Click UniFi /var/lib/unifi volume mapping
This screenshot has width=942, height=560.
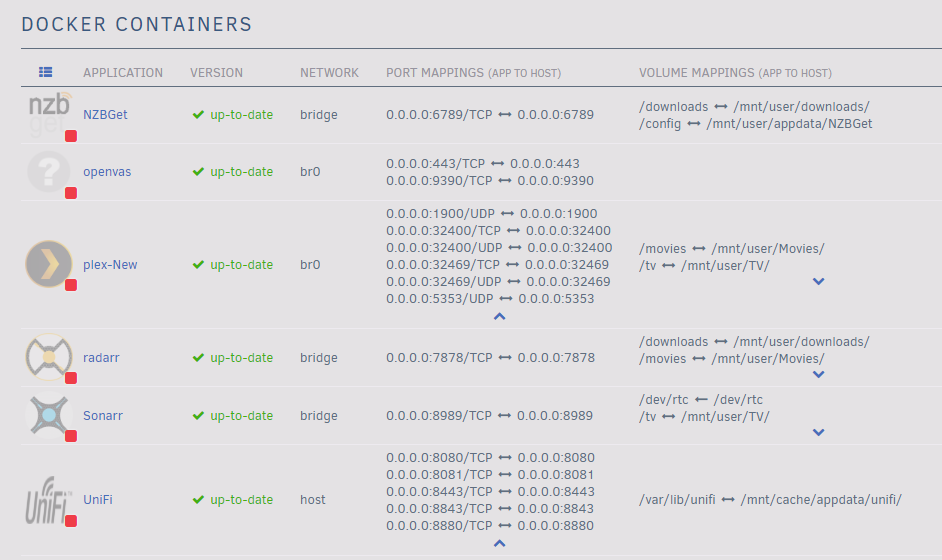pos(770,499)
